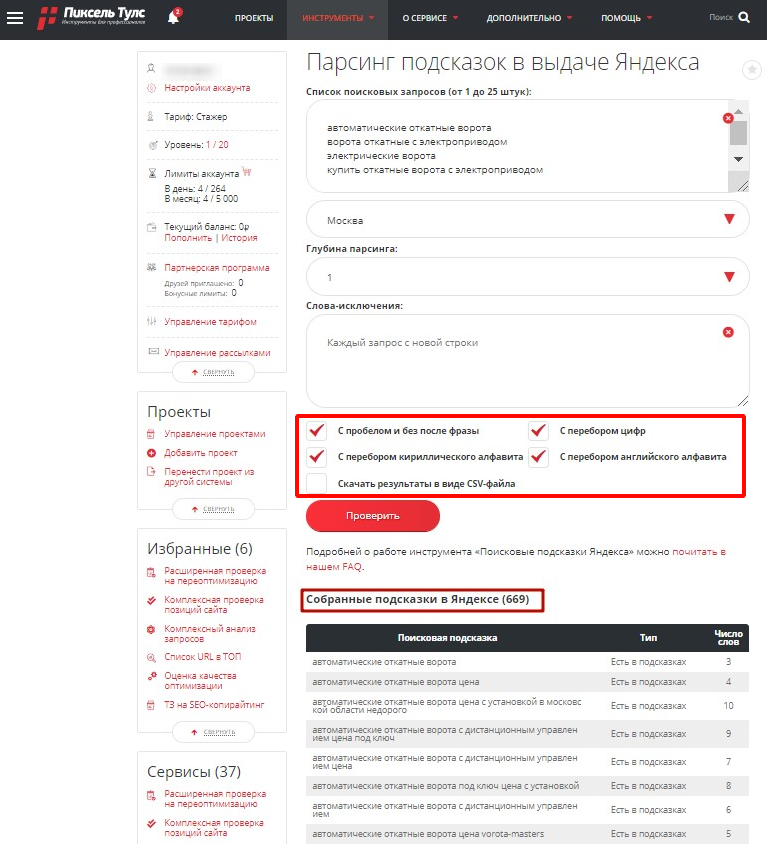Click Поисковая подсказка column header
This screenshot has height=844, width=767.
tap(447, 637)
